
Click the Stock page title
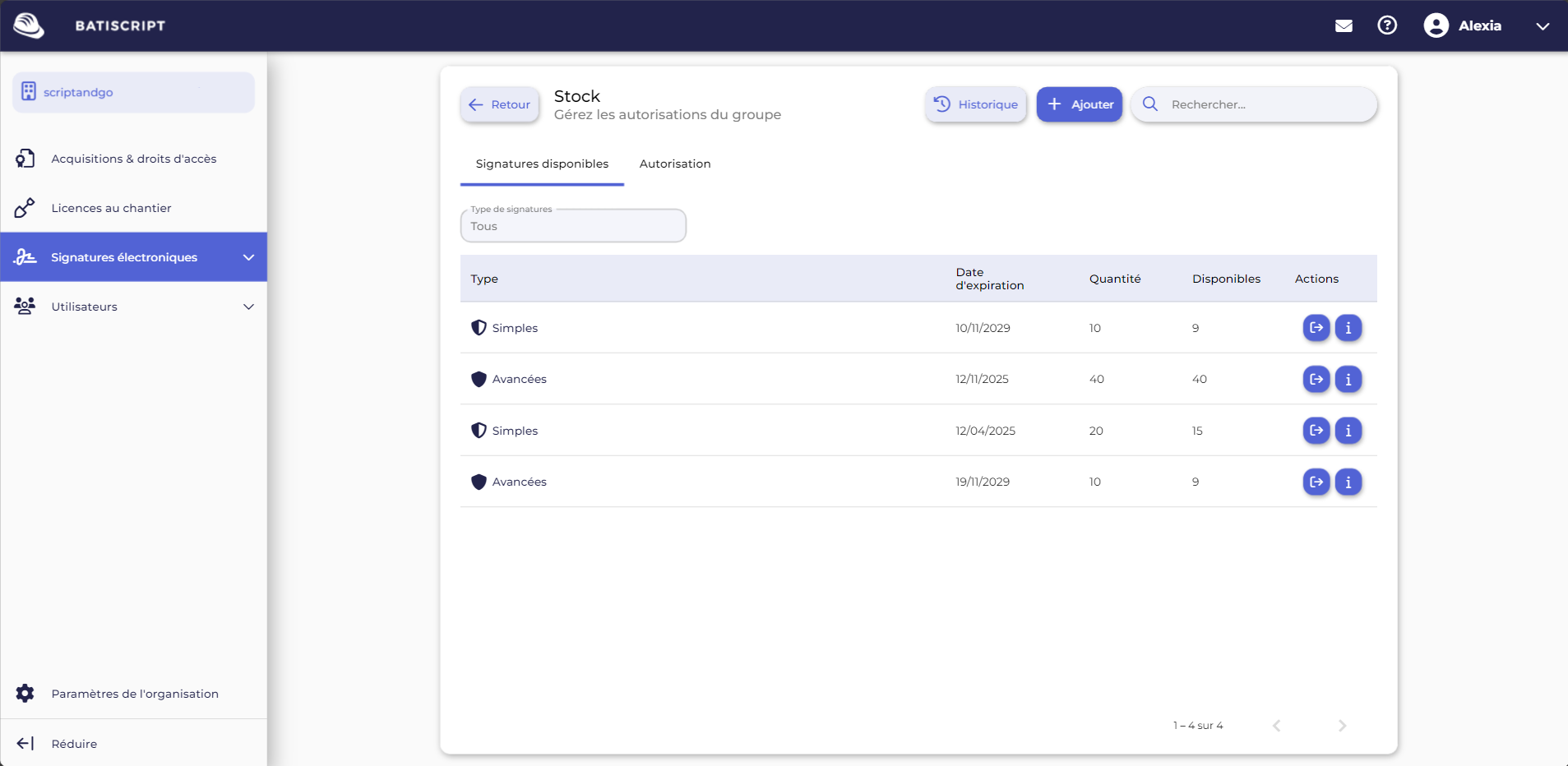pos(577,96)
